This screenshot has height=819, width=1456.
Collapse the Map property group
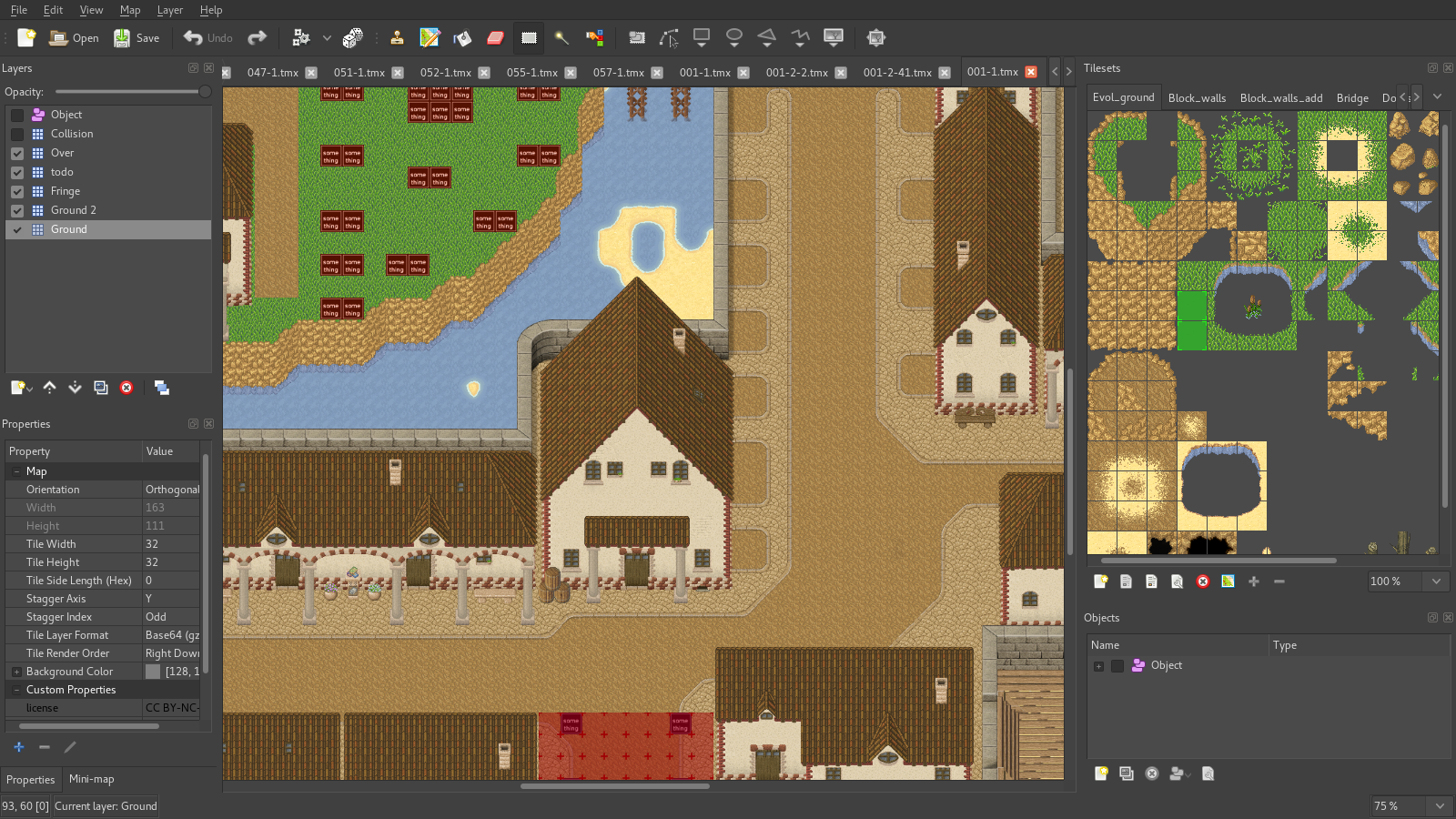(x=16, y=471)
